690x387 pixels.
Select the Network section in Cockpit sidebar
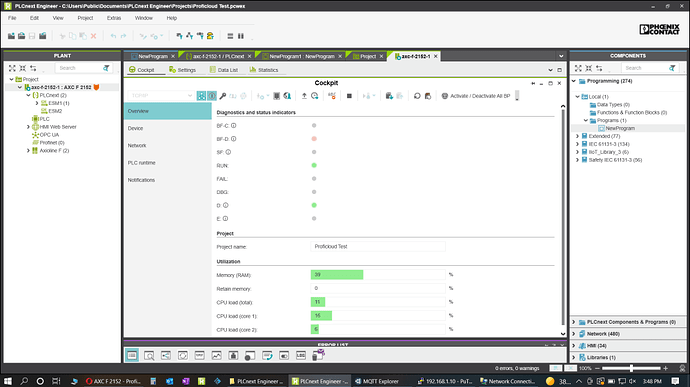point(168,145)
